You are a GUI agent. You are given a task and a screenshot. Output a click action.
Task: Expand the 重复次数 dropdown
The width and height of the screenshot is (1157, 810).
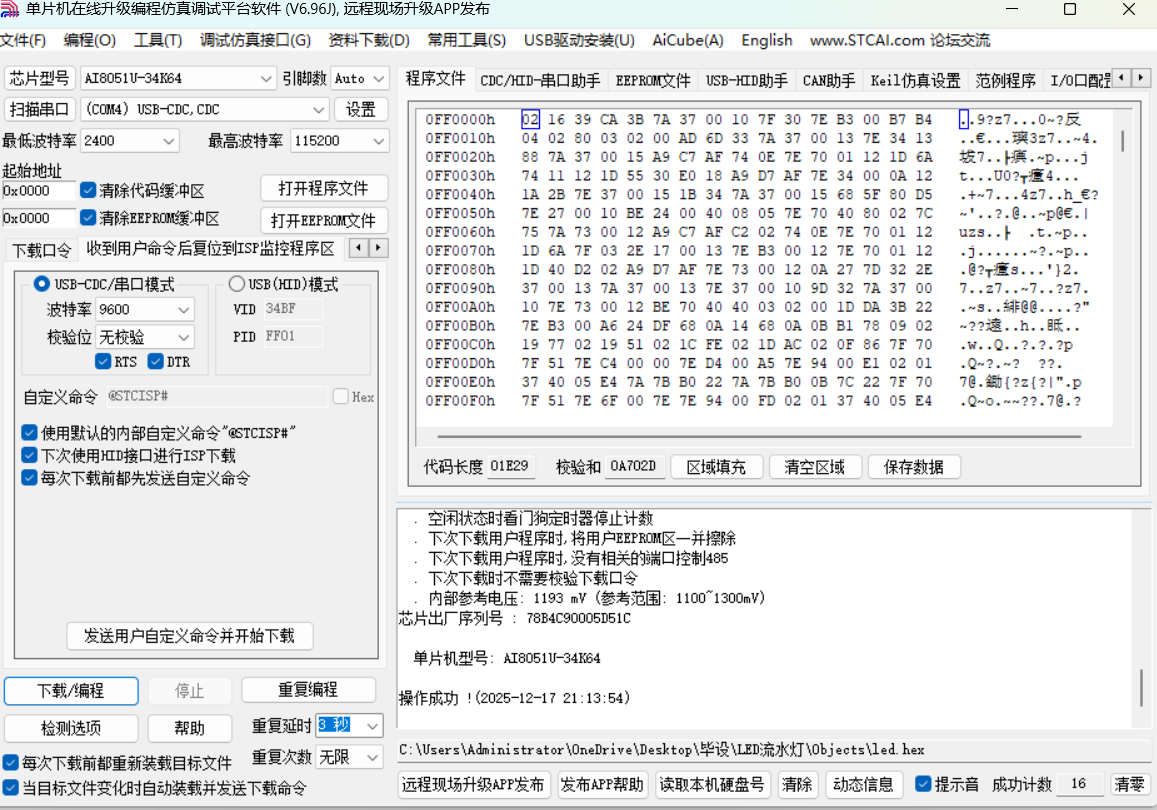pyautogui.click(x=371, y=757)
